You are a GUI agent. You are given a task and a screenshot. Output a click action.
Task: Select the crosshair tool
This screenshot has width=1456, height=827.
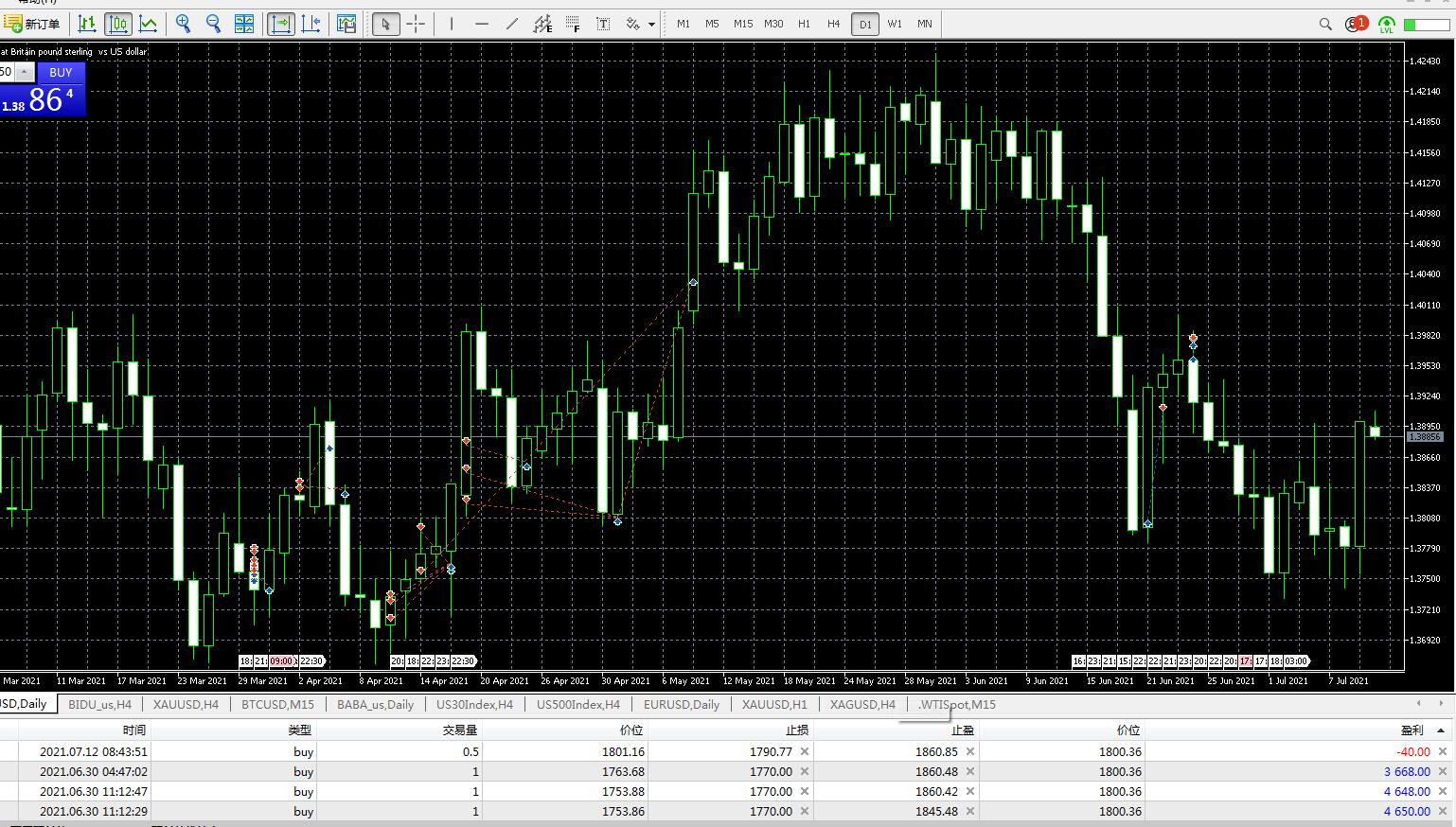416,24
